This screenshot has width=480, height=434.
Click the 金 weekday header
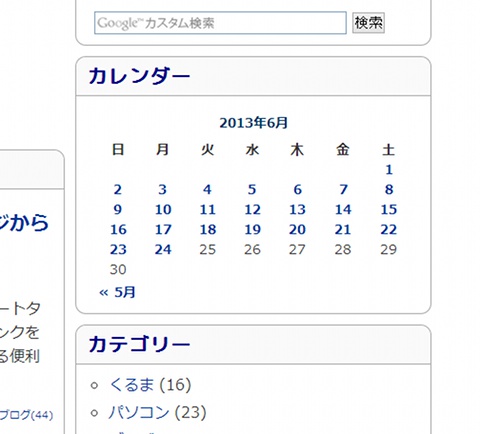tap(343, 150)
